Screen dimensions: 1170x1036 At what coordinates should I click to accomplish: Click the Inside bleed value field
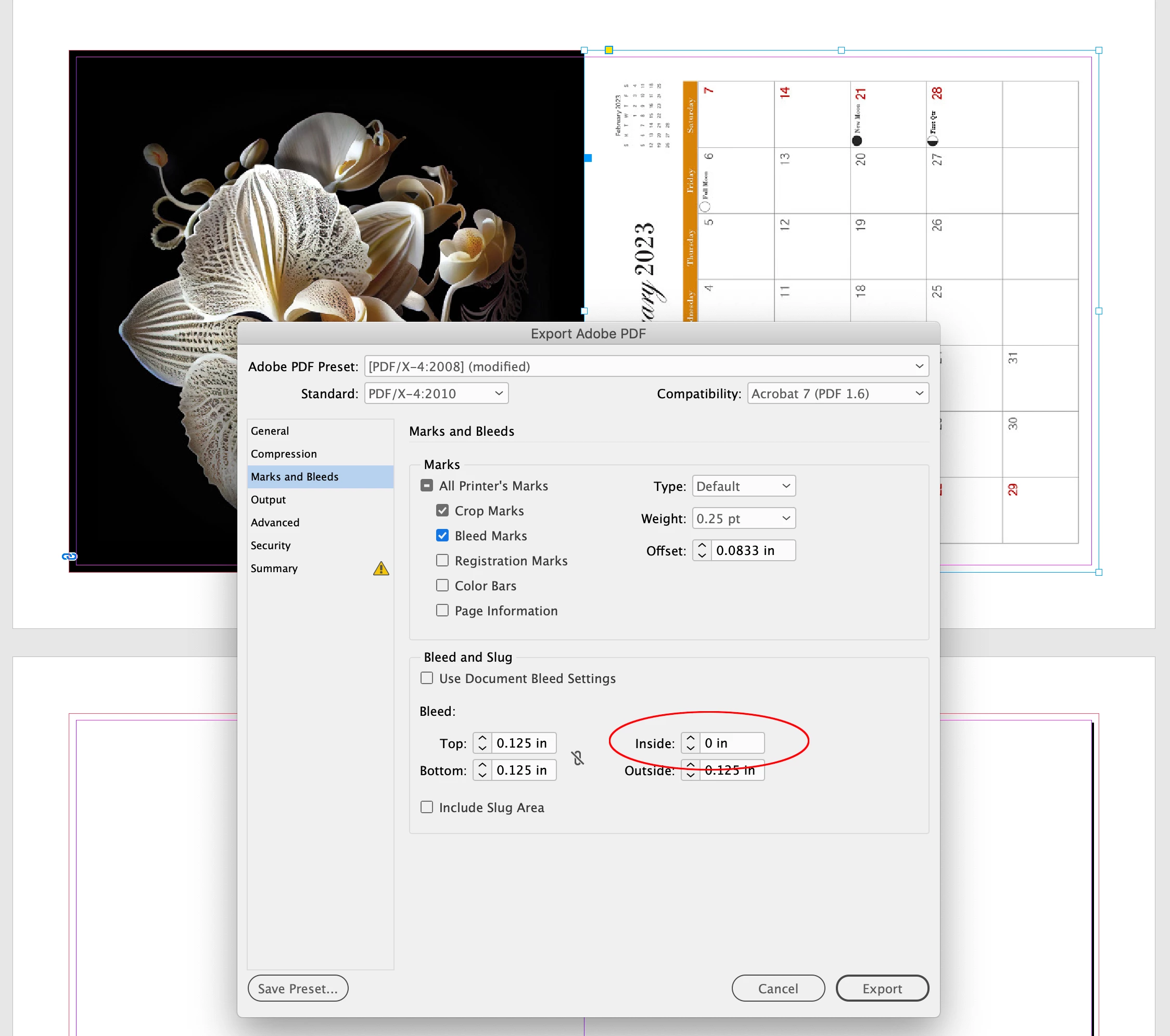(731, 743)
